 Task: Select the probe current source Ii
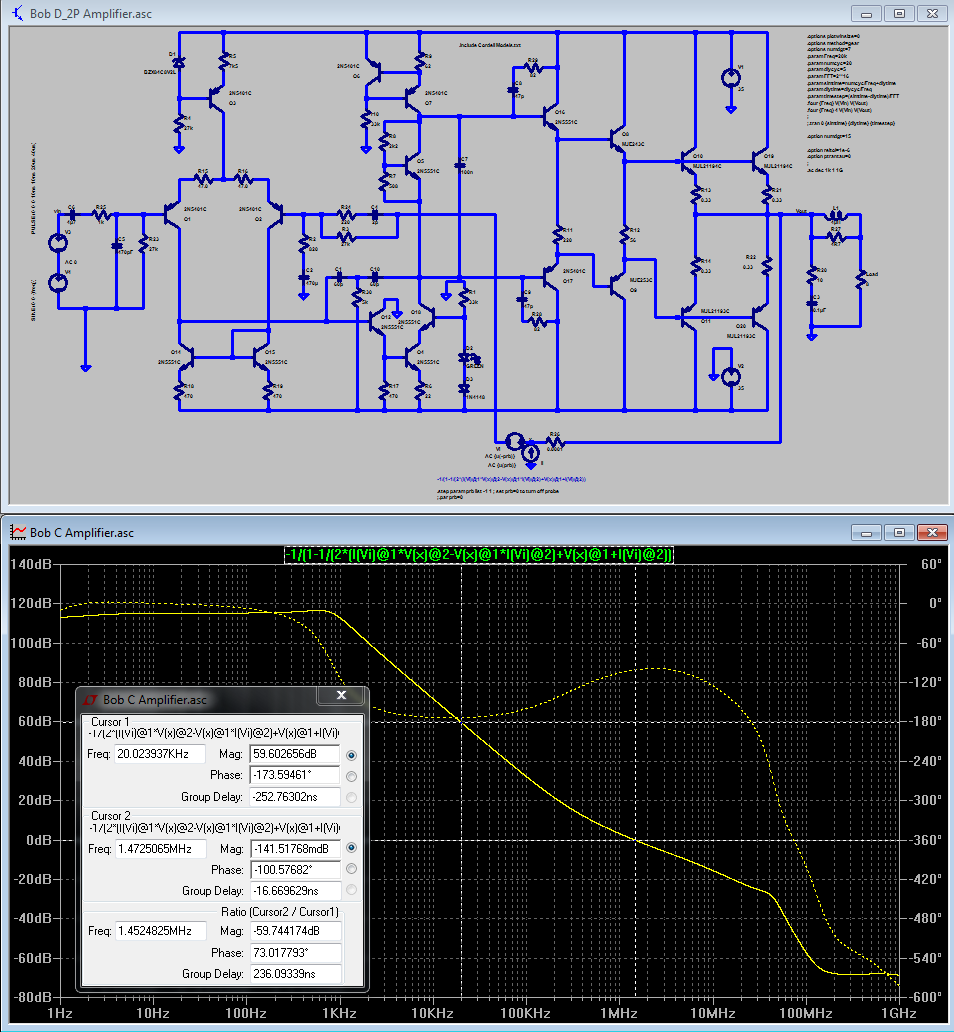coord(531,453)
